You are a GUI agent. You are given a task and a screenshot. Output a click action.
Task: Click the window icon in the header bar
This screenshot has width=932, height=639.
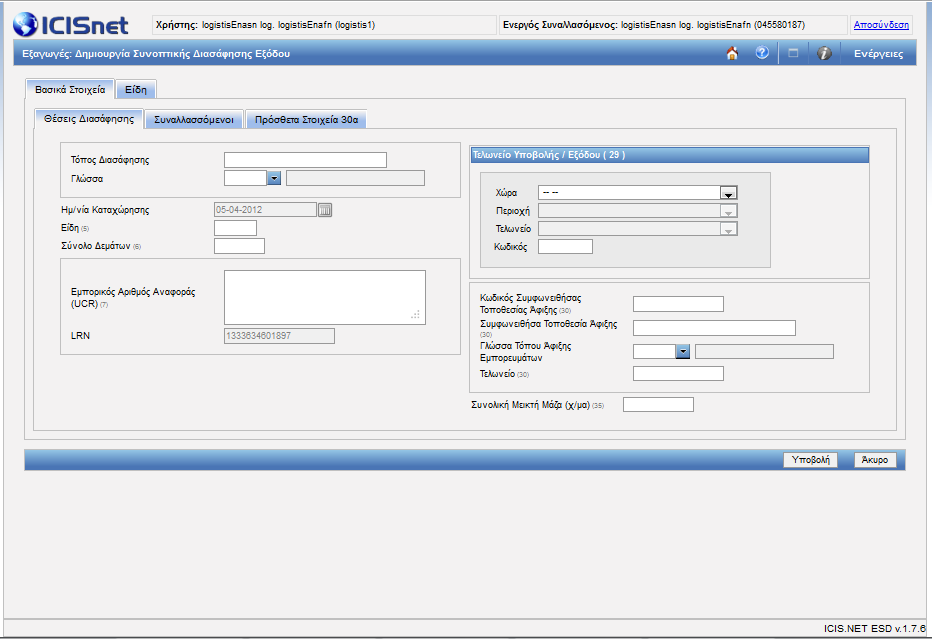tap(793, 53)
